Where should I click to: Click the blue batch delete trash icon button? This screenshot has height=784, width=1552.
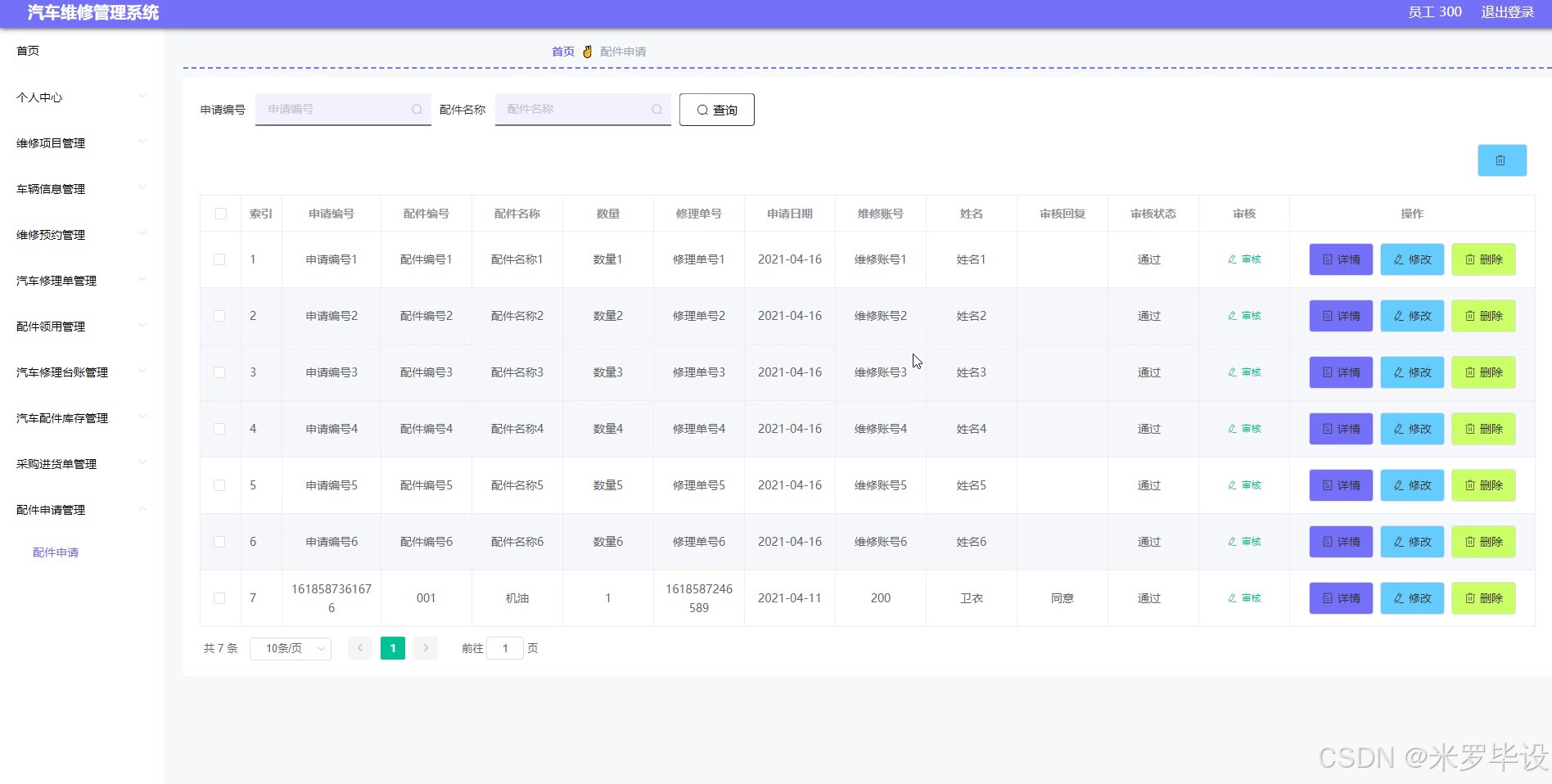pyautogui.click(x=1501, y=160)
